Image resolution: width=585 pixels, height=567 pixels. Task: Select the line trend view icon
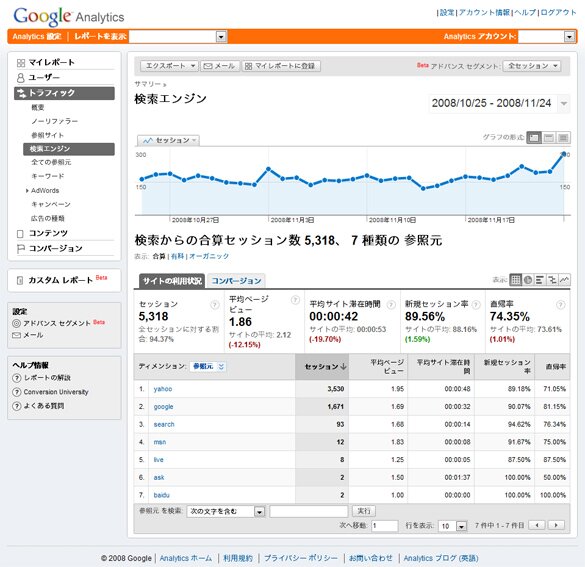[564, 280]
